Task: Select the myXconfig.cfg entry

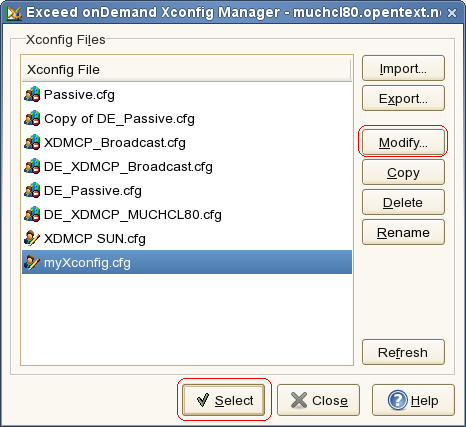Action: pyautogui.click(x=187, y=262)
